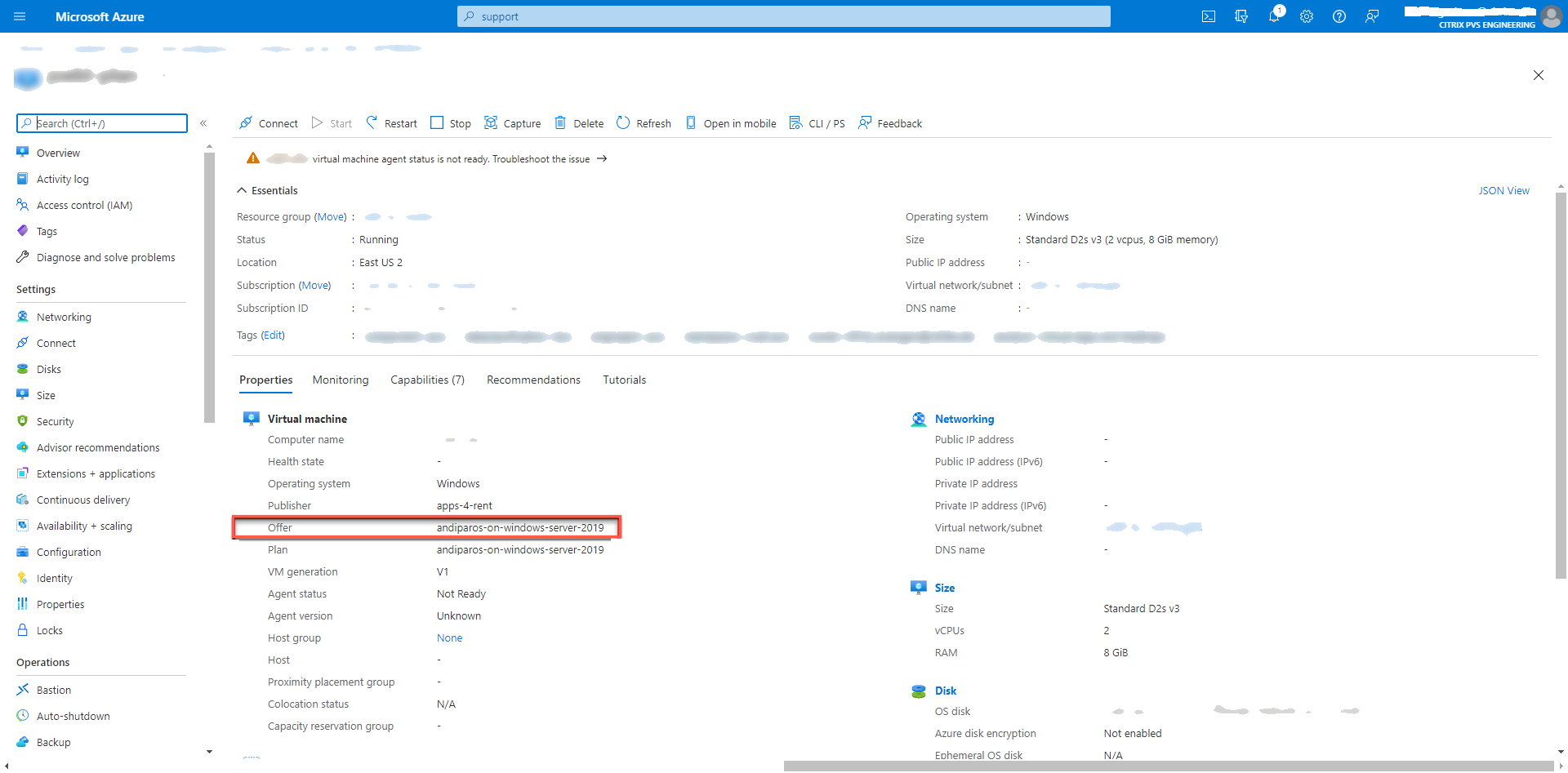Image resolution: width=1568 pixels, height=773 pixels.
Task: Open Bastion under Operations
Action: click(x=54, y=689)
